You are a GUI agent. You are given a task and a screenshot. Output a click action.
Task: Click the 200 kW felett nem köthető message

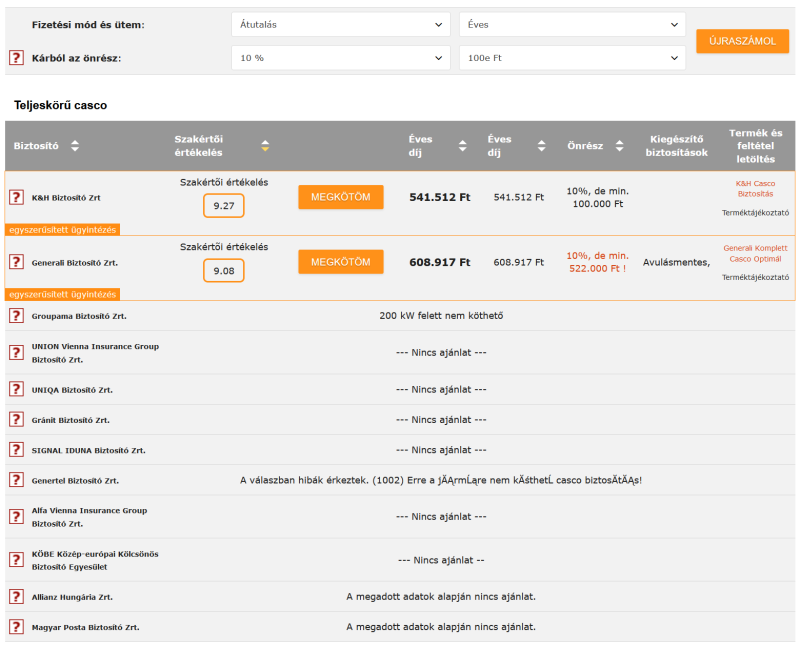[x=441, y=315]
